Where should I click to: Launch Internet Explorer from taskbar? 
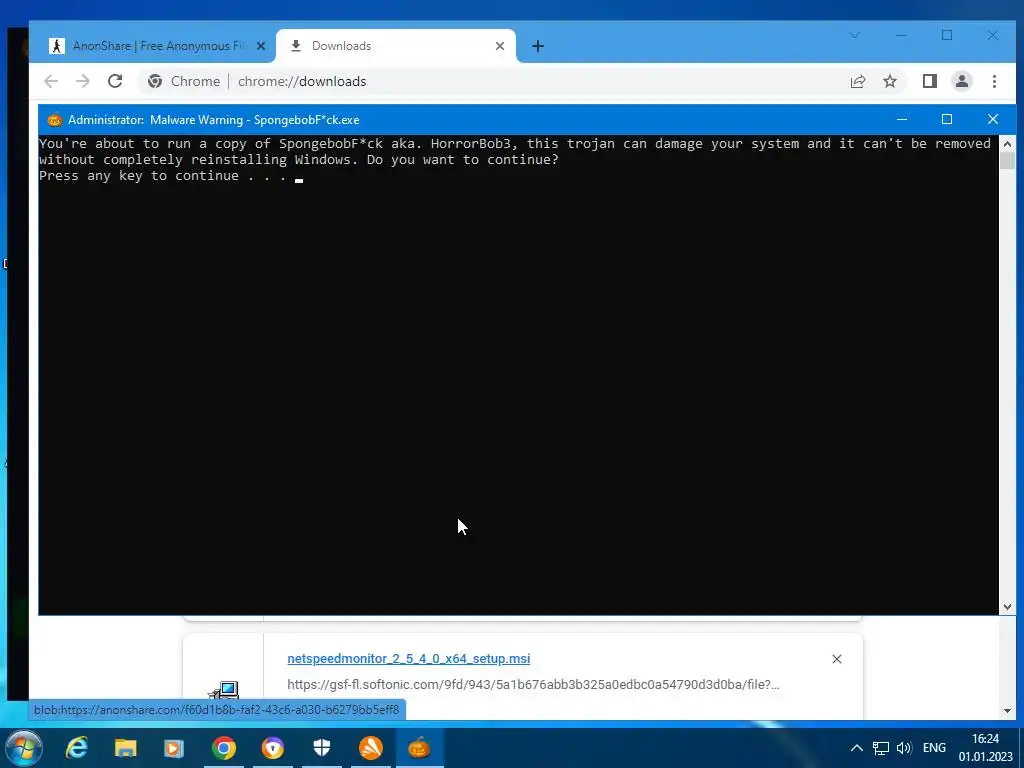coord(76,748)
